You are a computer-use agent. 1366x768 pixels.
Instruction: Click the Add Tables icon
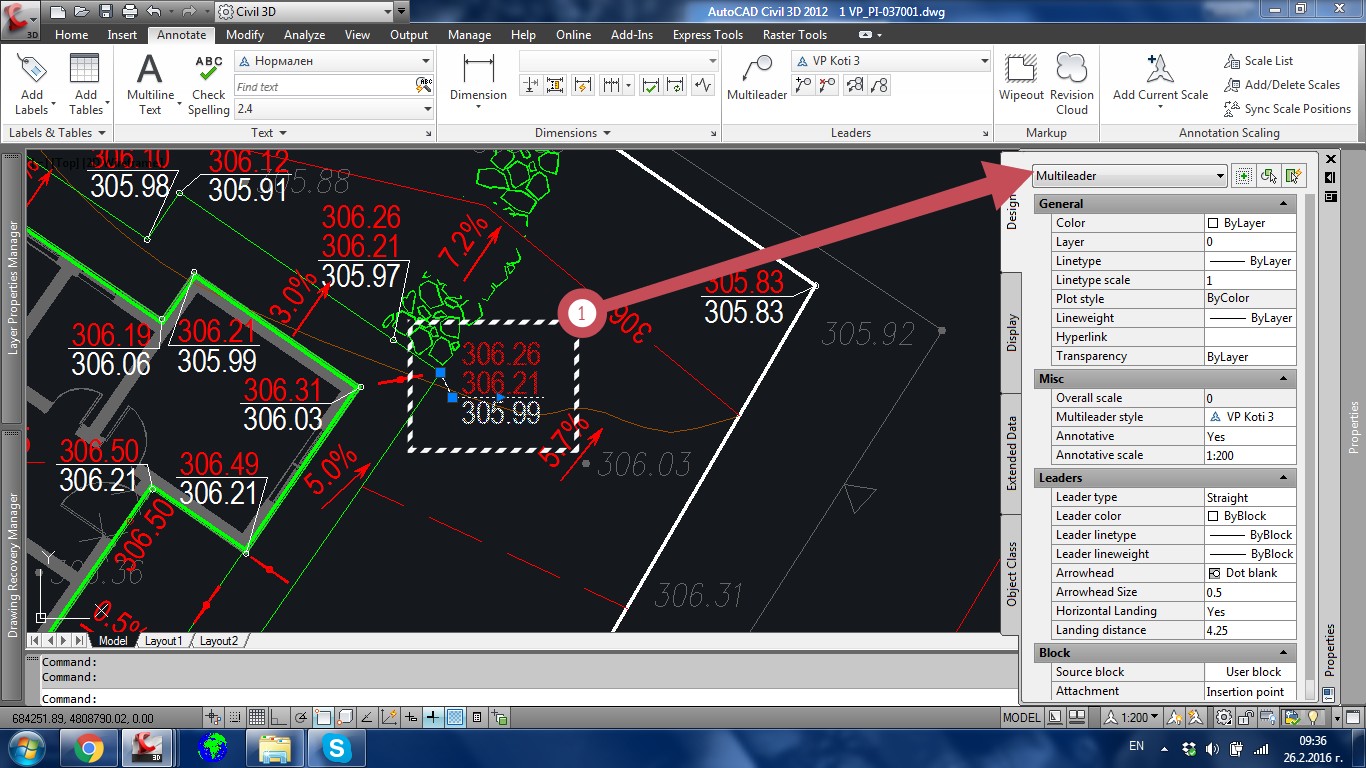(85, 84)
